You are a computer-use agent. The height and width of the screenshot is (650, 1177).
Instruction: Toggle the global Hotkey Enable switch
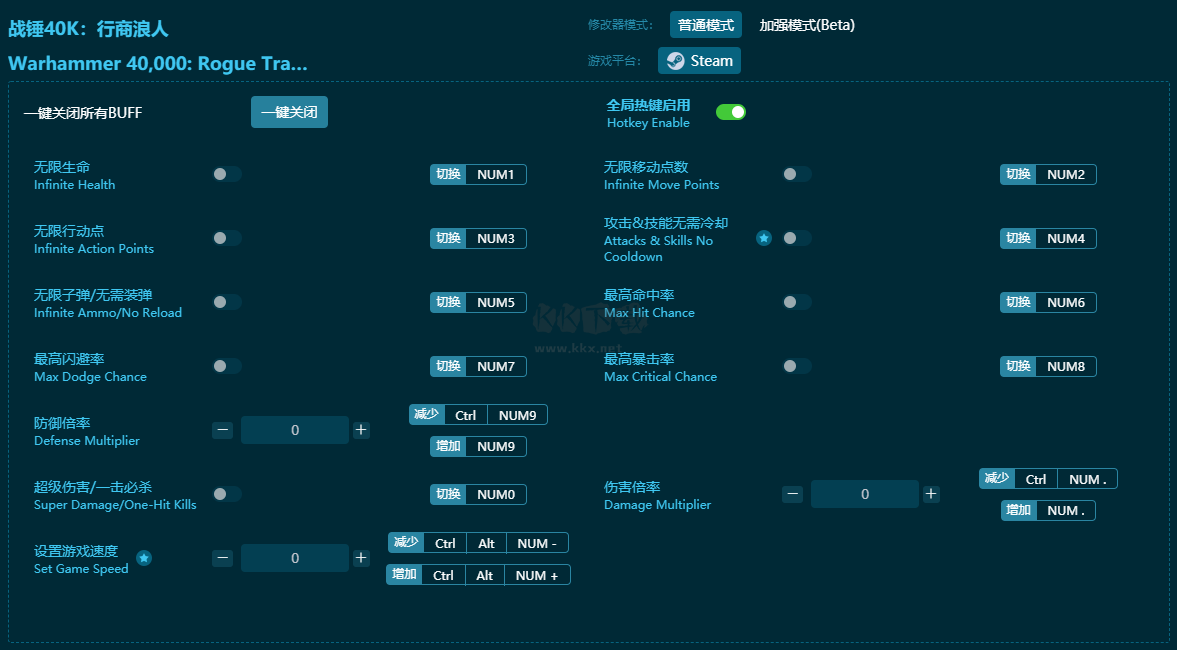730,112
